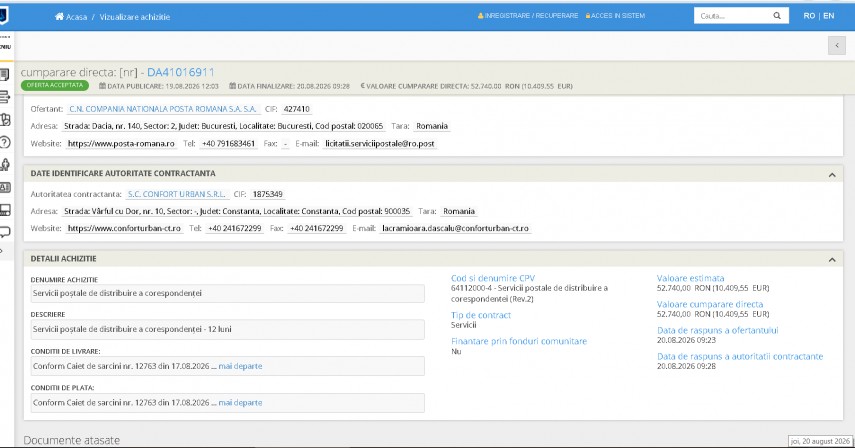The height and width of the screenshot is (448, 855).
Task: Open the sidebar chat bubble icon
Action: click(x=5, y=232)
